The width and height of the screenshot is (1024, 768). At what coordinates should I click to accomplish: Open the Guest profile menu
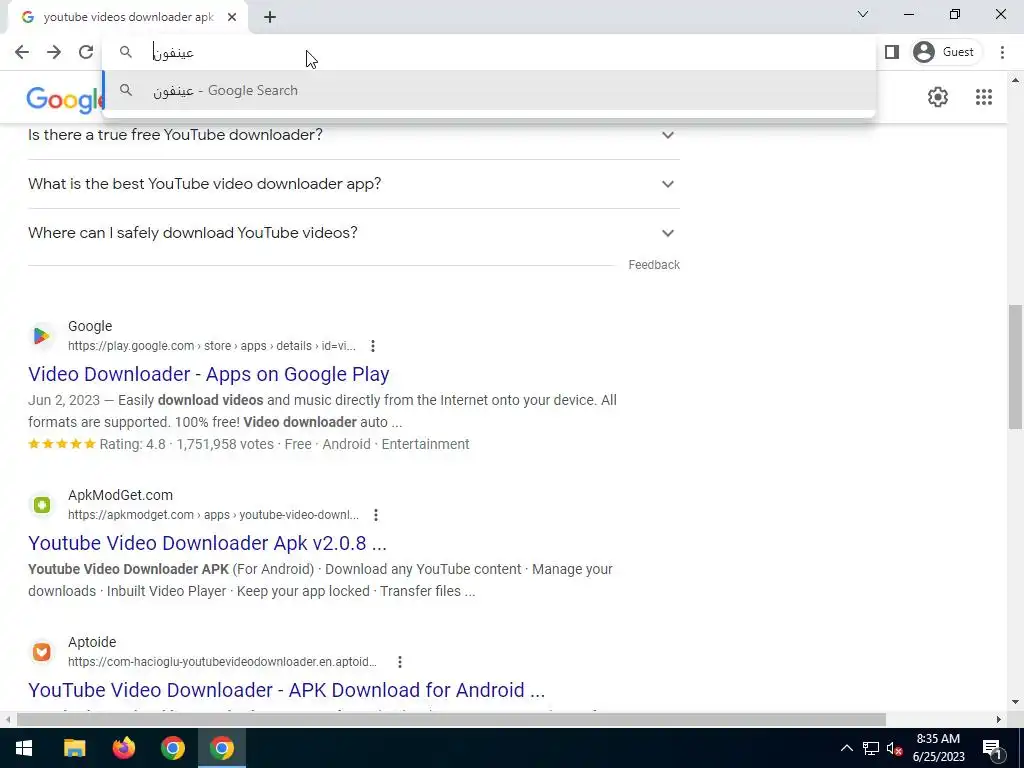pyautogui.click(x=946, y=52)
